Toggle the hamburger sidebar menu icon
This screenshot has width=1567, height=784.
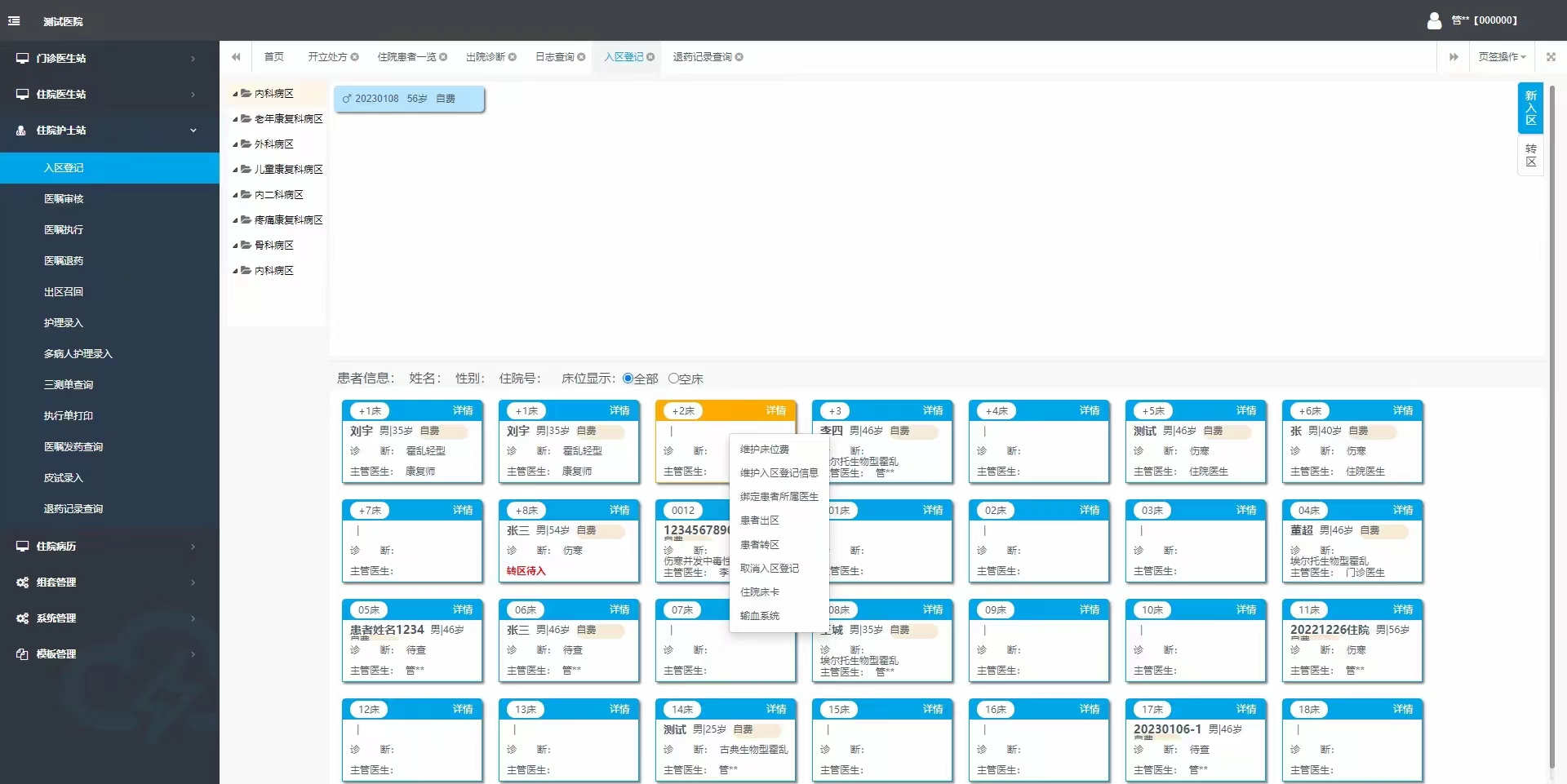[x=14, y=21]
